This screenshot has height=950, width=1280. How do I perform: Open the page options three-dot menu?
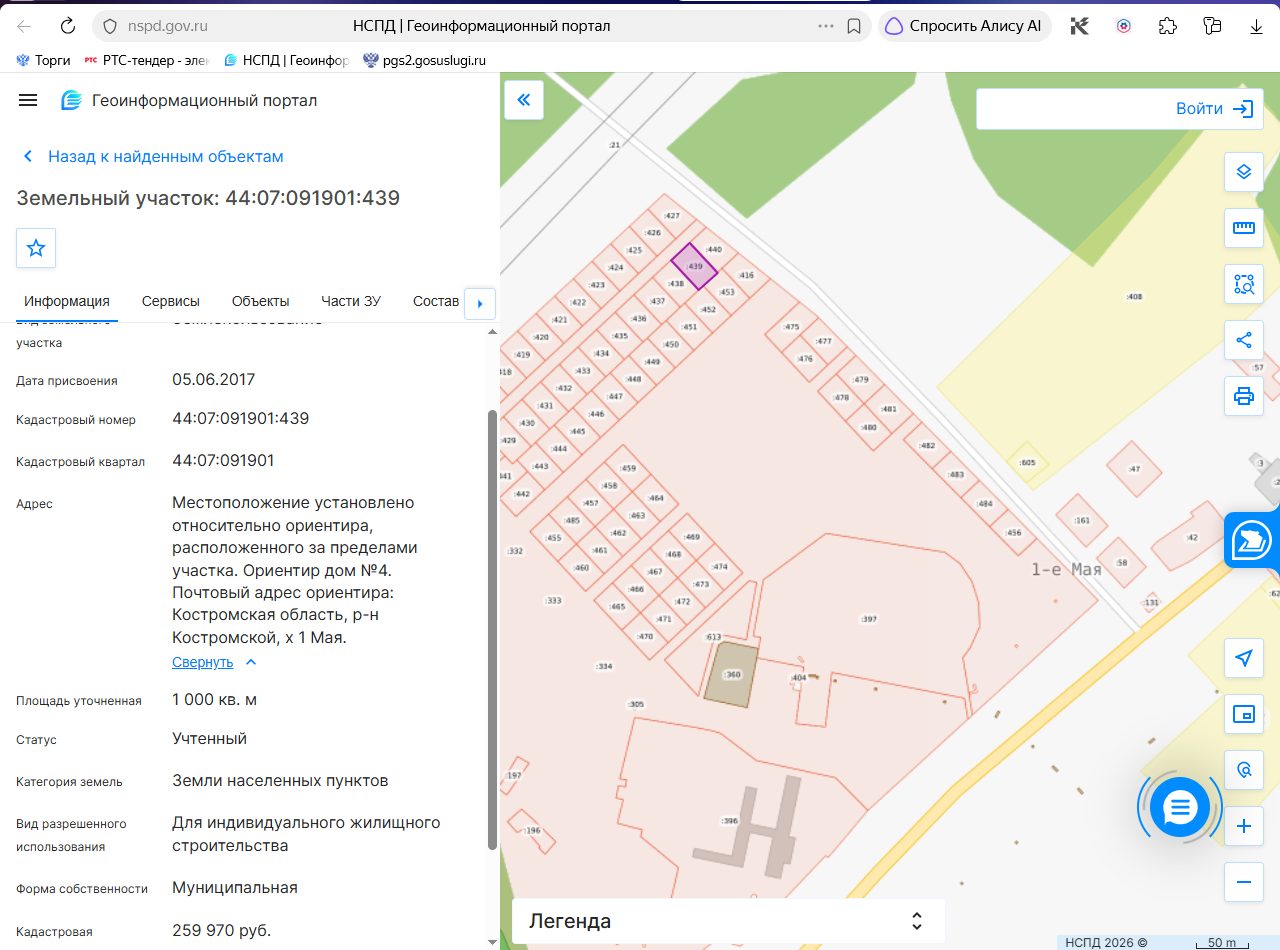coord(826,26)
